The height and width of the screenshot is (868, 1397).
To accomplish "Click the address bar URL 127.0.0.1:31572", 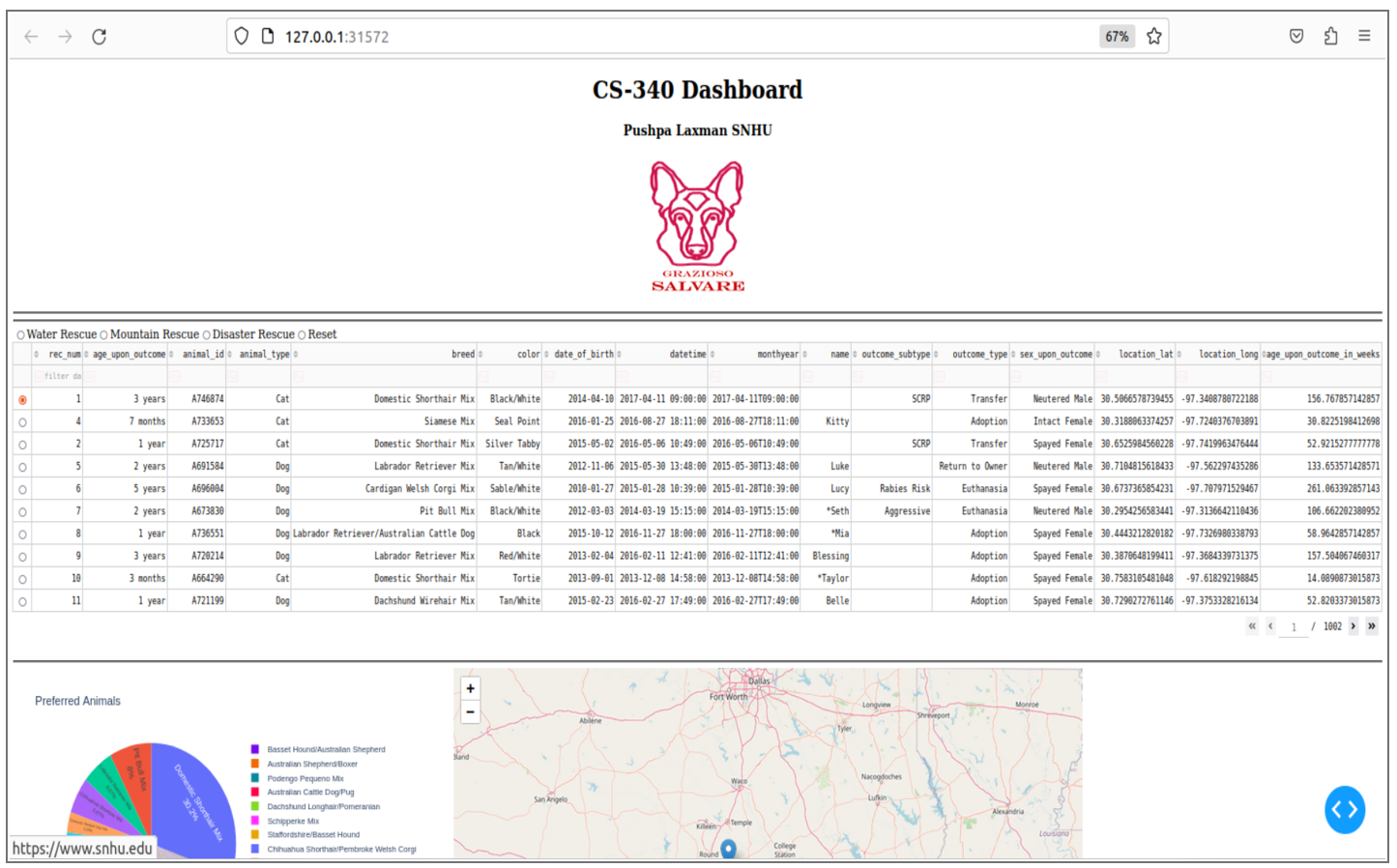I will [x=336, y=37].
